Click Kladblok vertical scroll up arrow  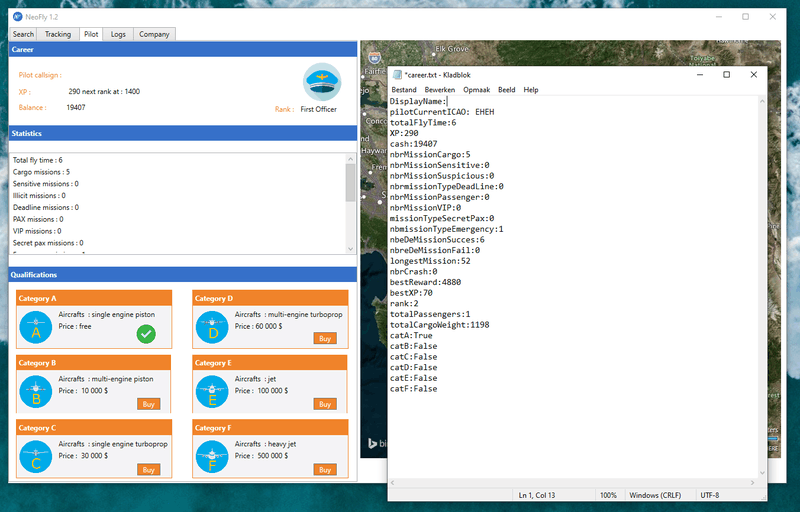tap(762, 101)
